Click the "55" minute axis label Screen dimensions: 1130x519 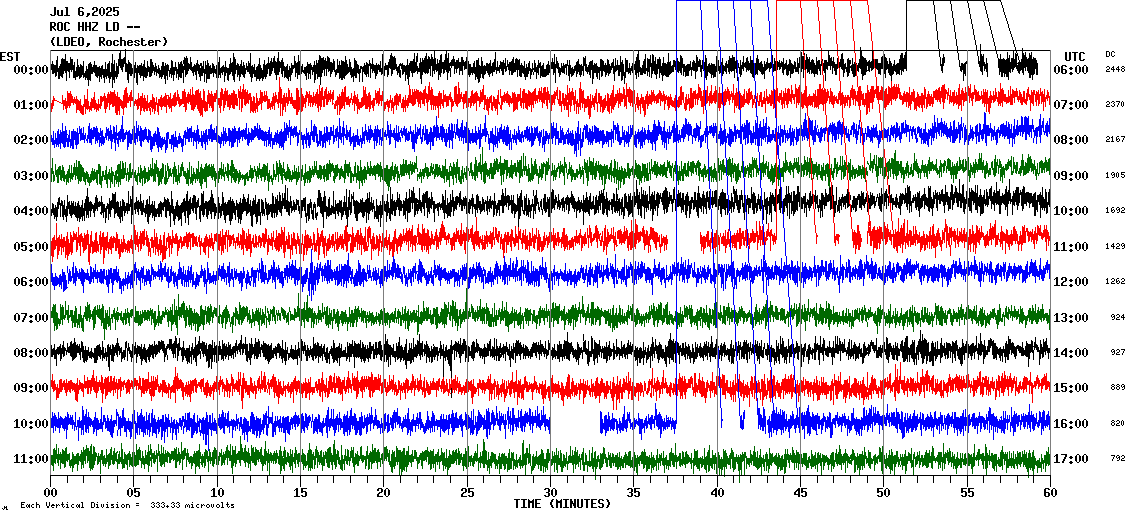click(967, 492)
